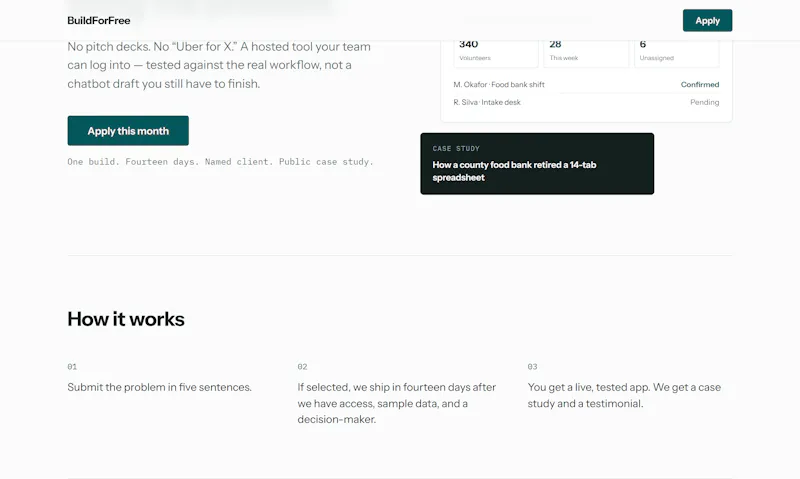Screen dimensions: 800x479
Task: Click the Confirmed status label
Action: coord(699,85)
